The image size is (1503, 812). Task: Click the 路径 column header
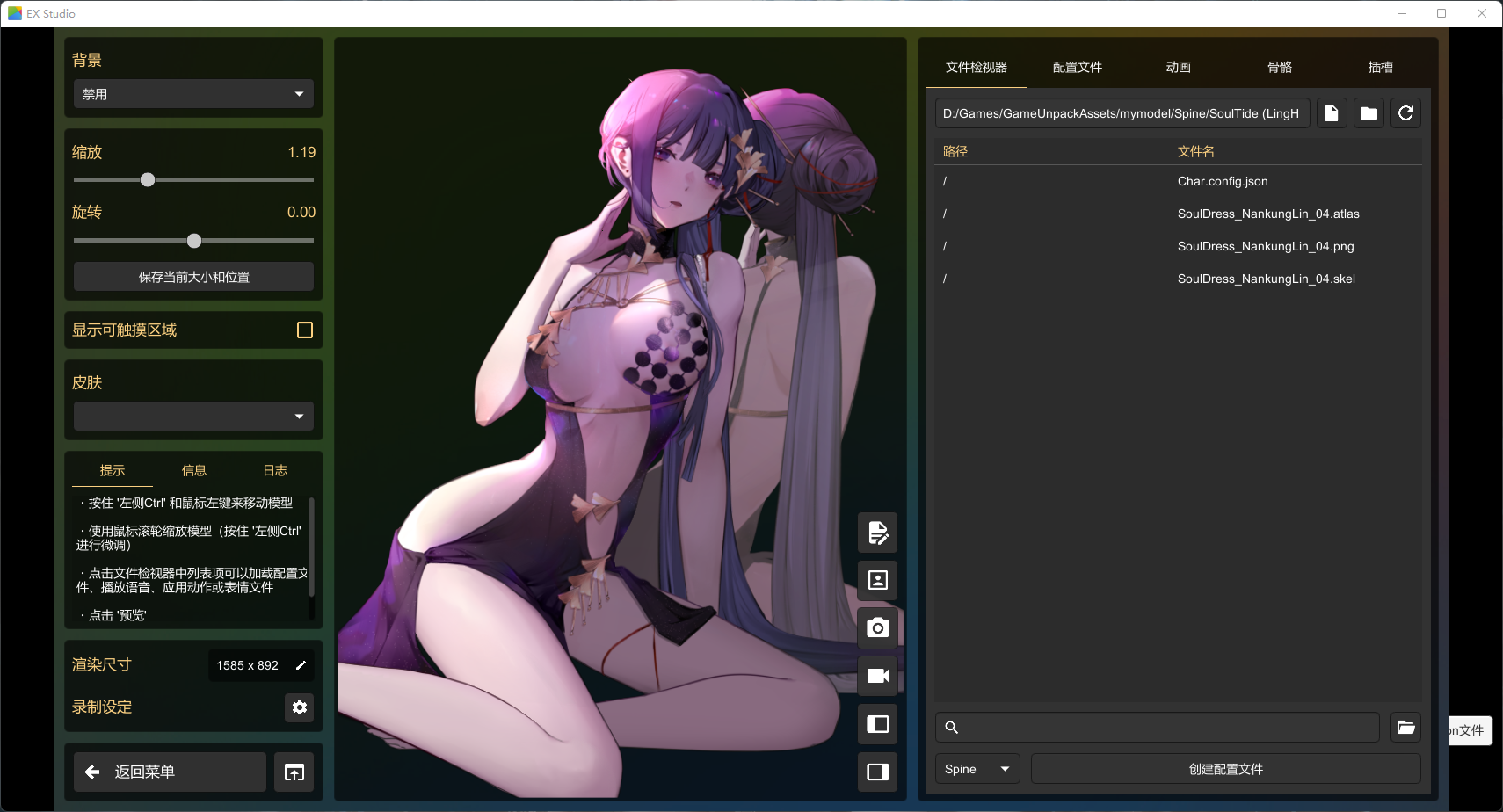click(955, 151)
